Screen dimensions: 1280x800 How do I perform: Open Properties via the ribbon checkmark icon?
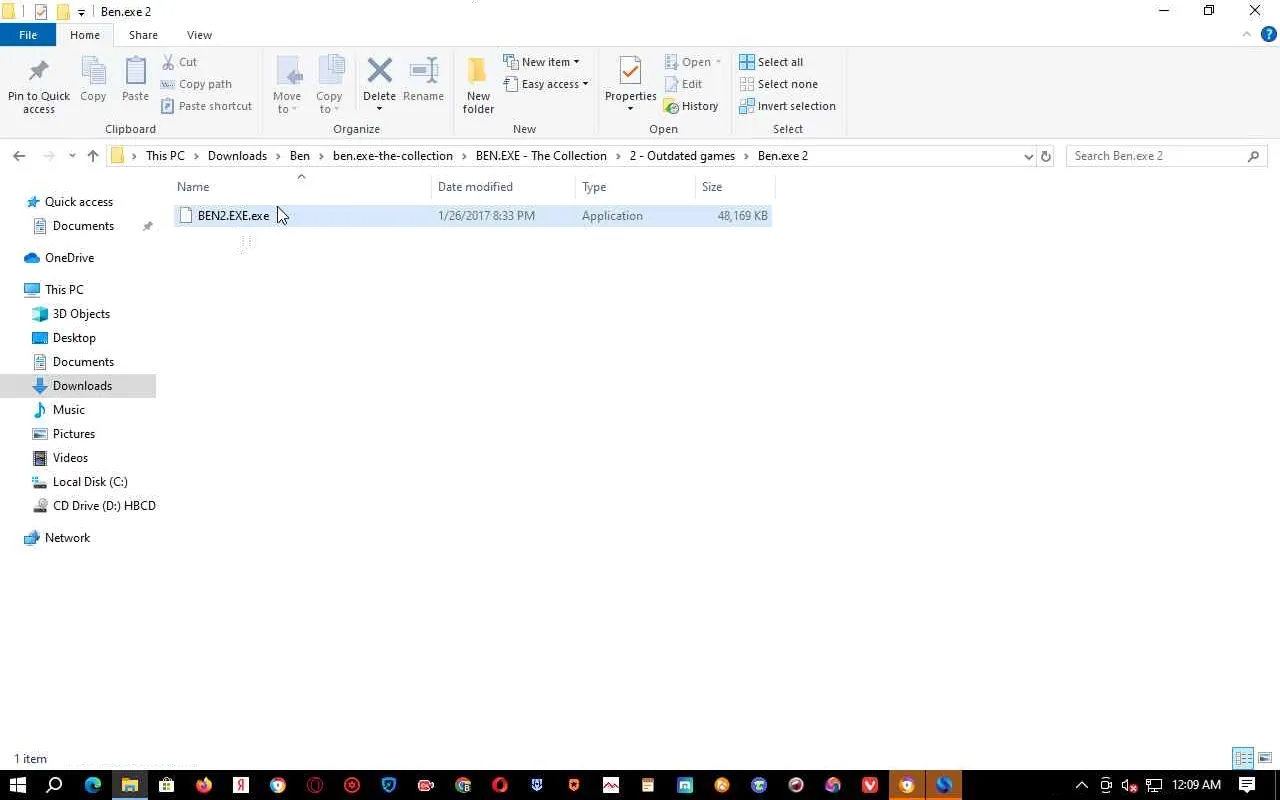tap(630, 72)
